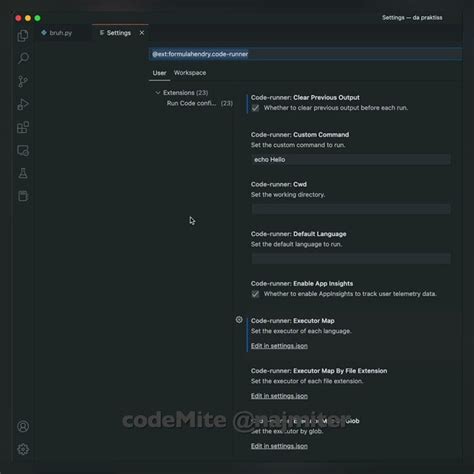Click 'Set the executor of each language.' text
This screenshot has width=474, height=474.
click(301, 331)
